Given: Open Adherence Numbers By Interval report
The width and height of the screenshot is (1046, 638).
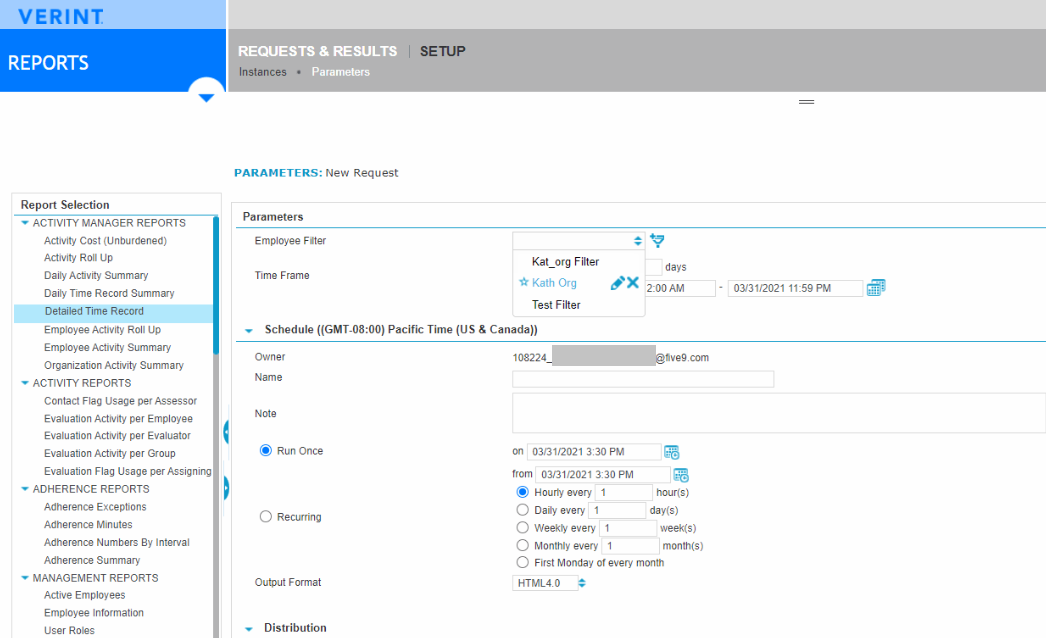Looking at the screenshot, I should (x=117, y=543).
